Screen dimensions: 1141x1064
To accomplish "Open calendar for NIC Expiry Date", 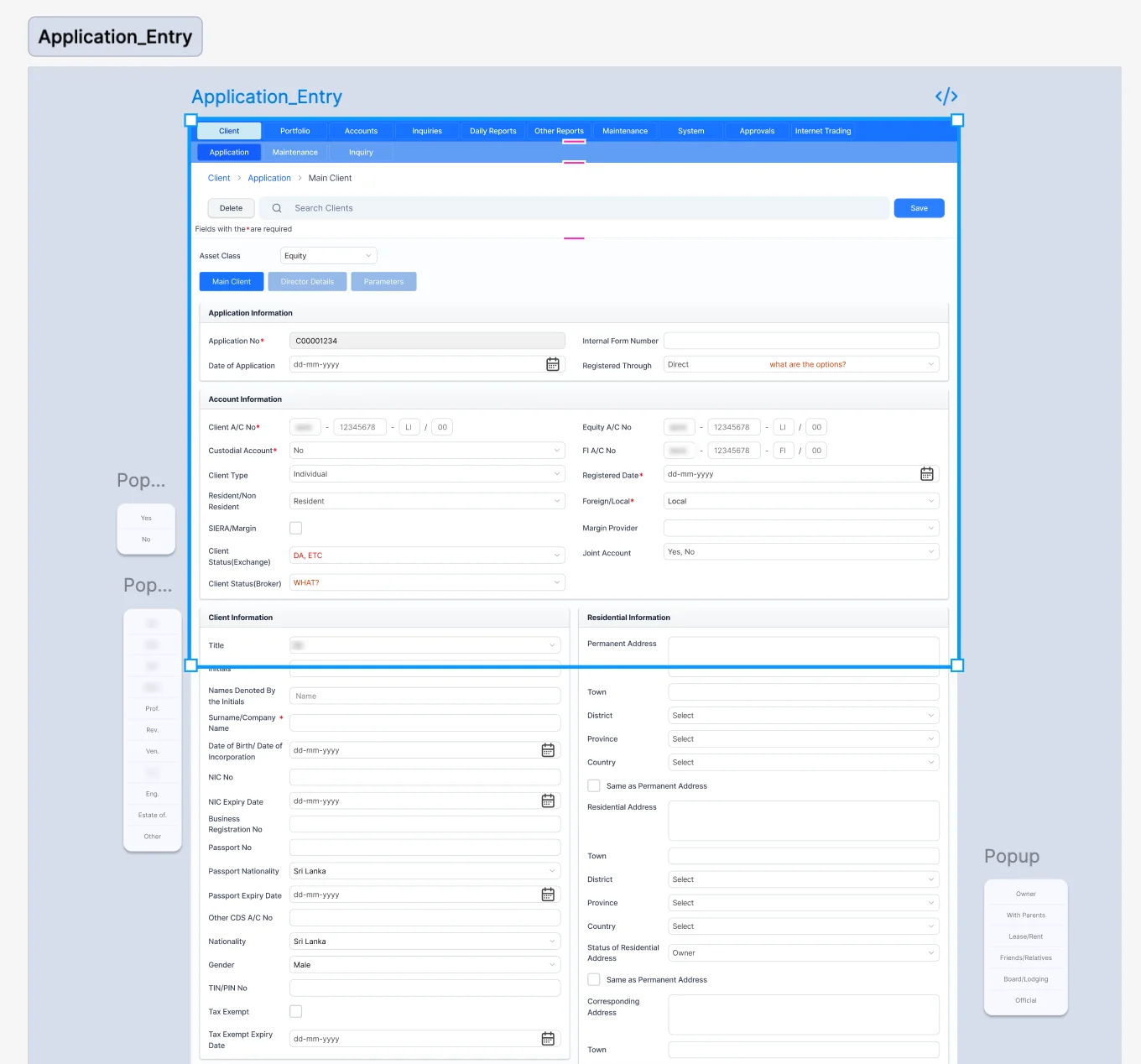I will (548, 801).
